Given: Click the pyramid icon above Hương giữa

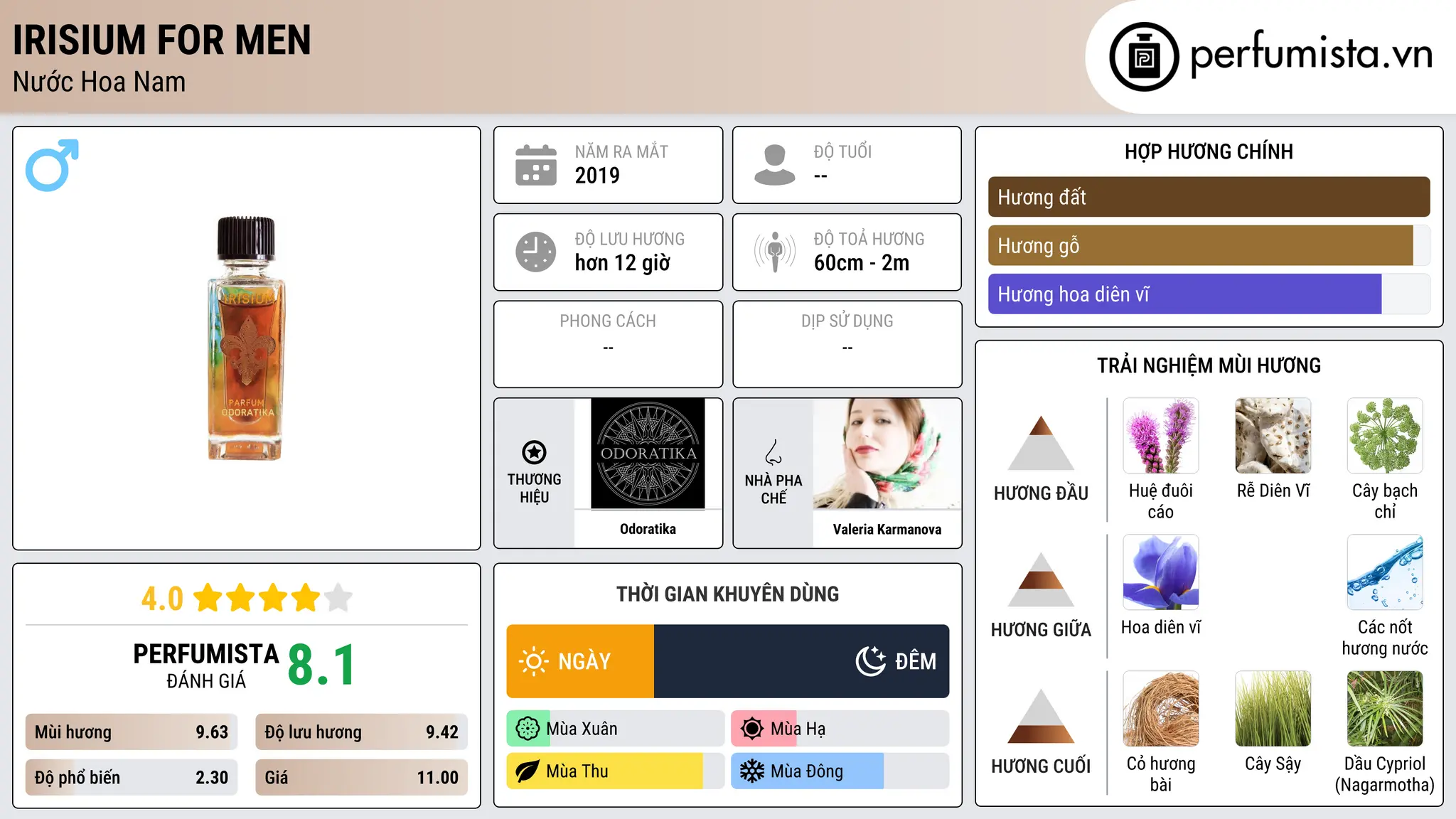Looking at the screenshot, I should (1041, 579).
